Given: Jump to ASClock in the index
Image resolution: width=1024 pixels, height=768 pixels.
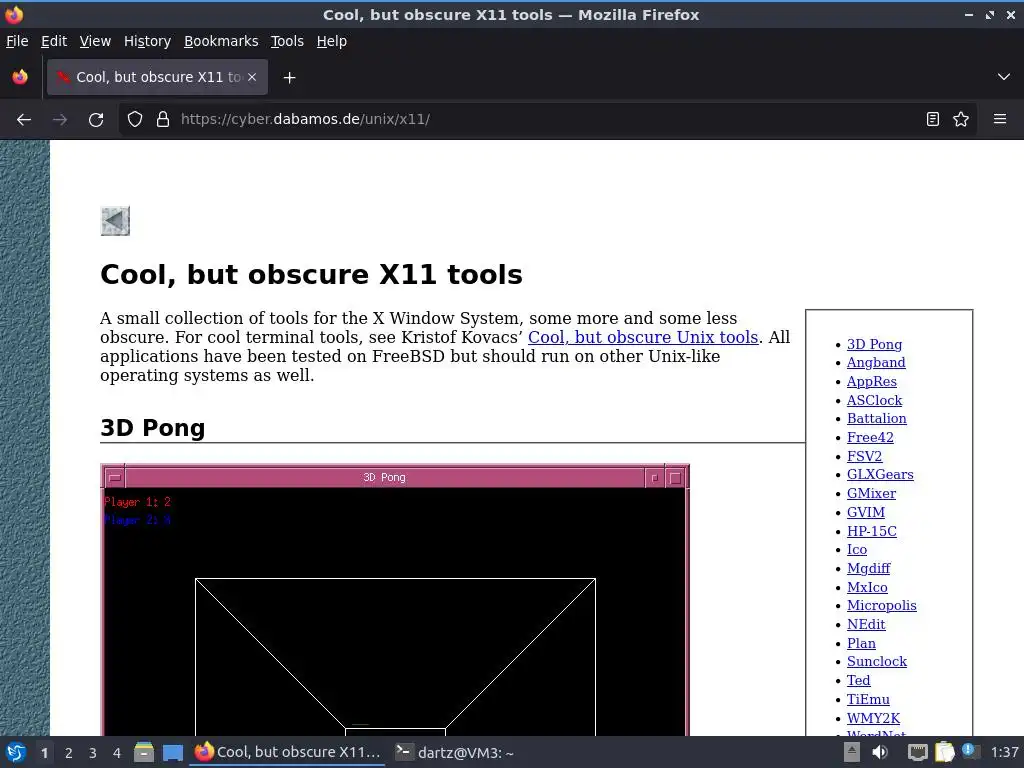Looking at the screenshot, I should coord(874,400).
